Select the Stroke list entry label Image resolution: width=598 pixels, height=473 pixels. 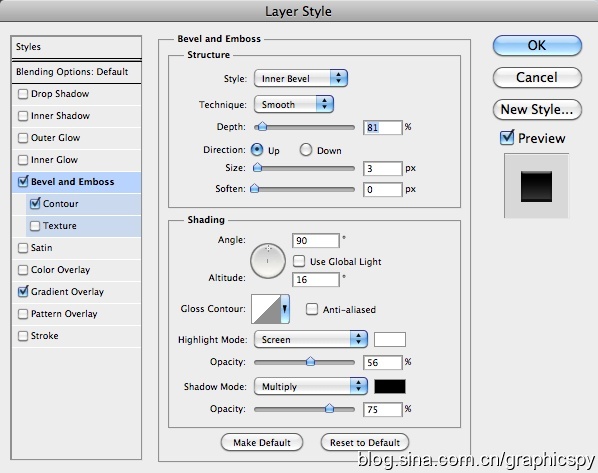click(x=45, y=336)
